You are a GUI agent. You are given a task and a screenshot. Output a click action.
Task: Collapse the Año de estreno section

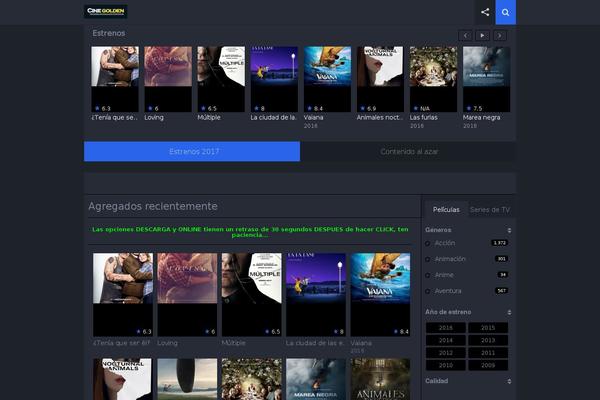click(x=468, y=312)
